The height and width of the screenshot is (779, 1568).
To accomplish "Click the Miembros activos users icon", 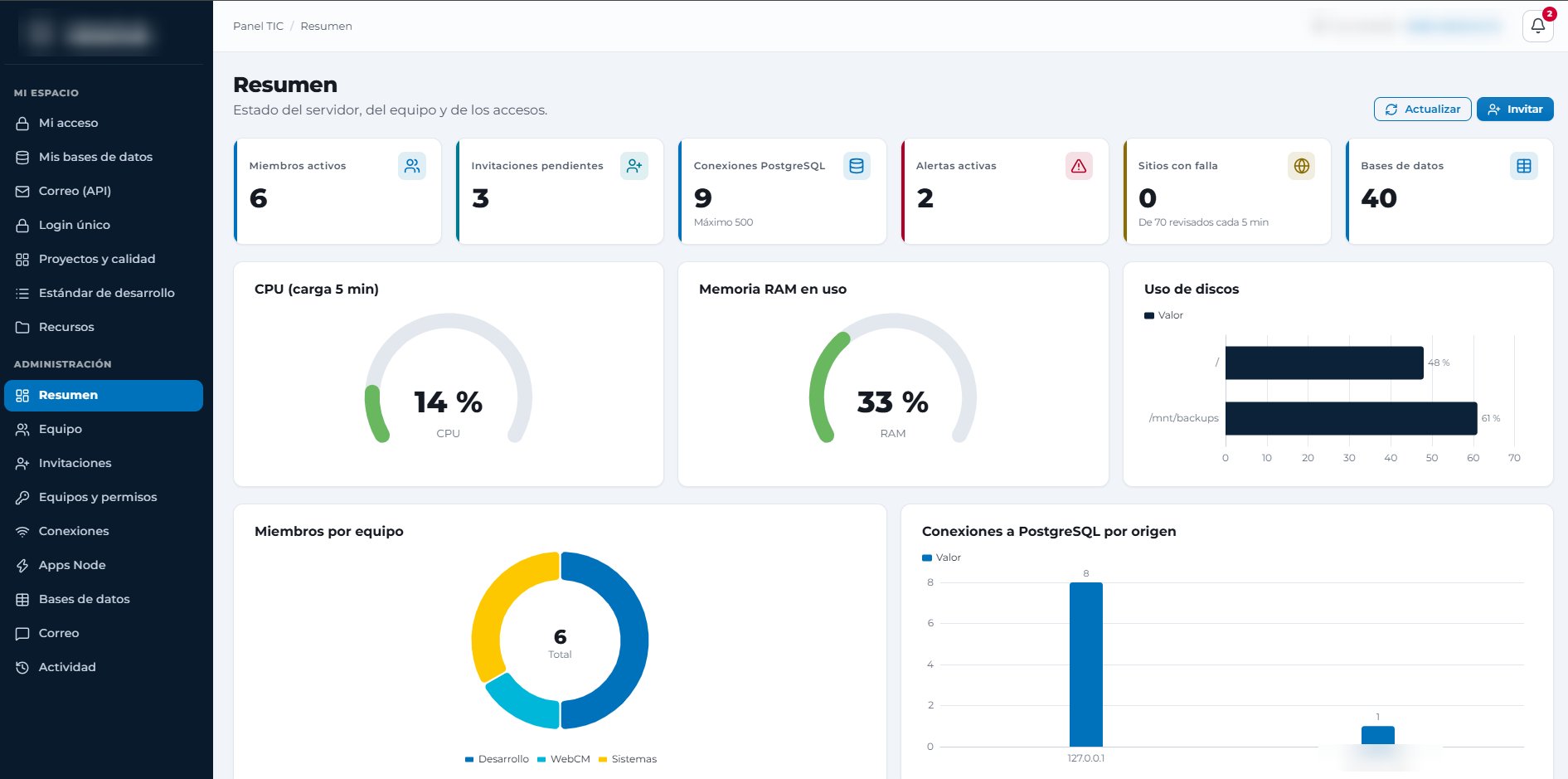I will 412,166.
